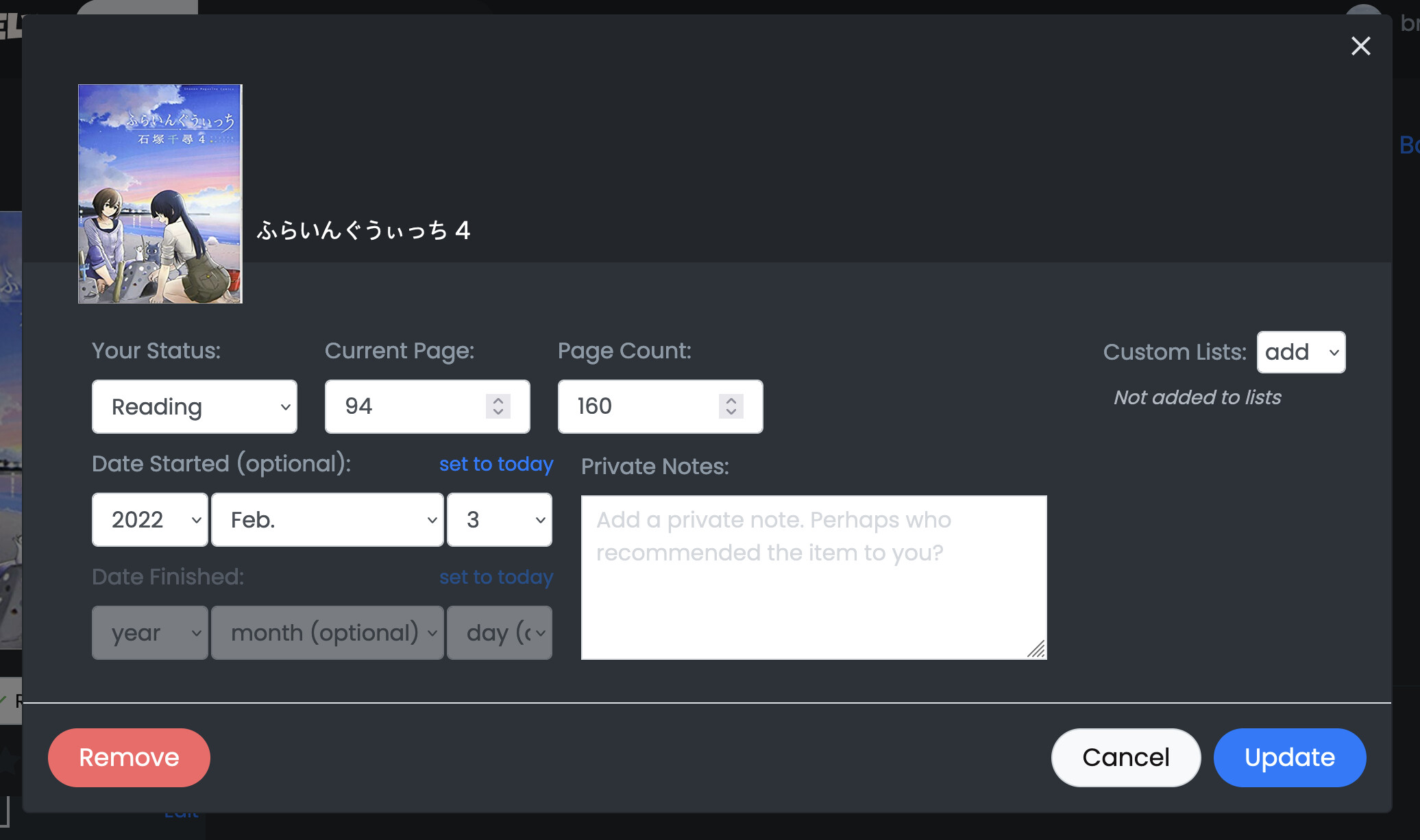
Task: Close the edit dialog with X
Action: tap(1360, 46)
